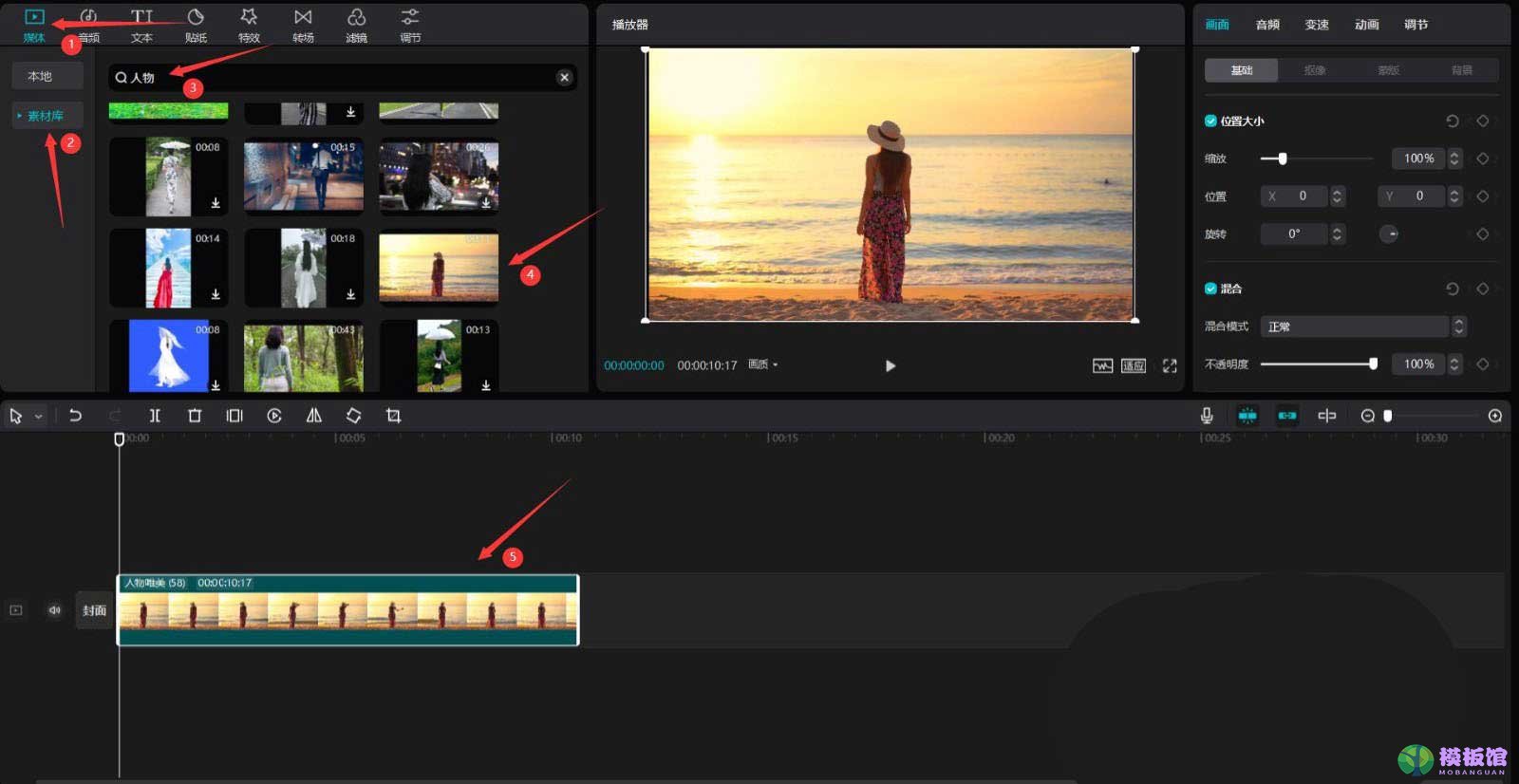The image size is (1519, 784).
Task: Toggle main track magnet snapping icon
Action: (x=1247, y=416)
